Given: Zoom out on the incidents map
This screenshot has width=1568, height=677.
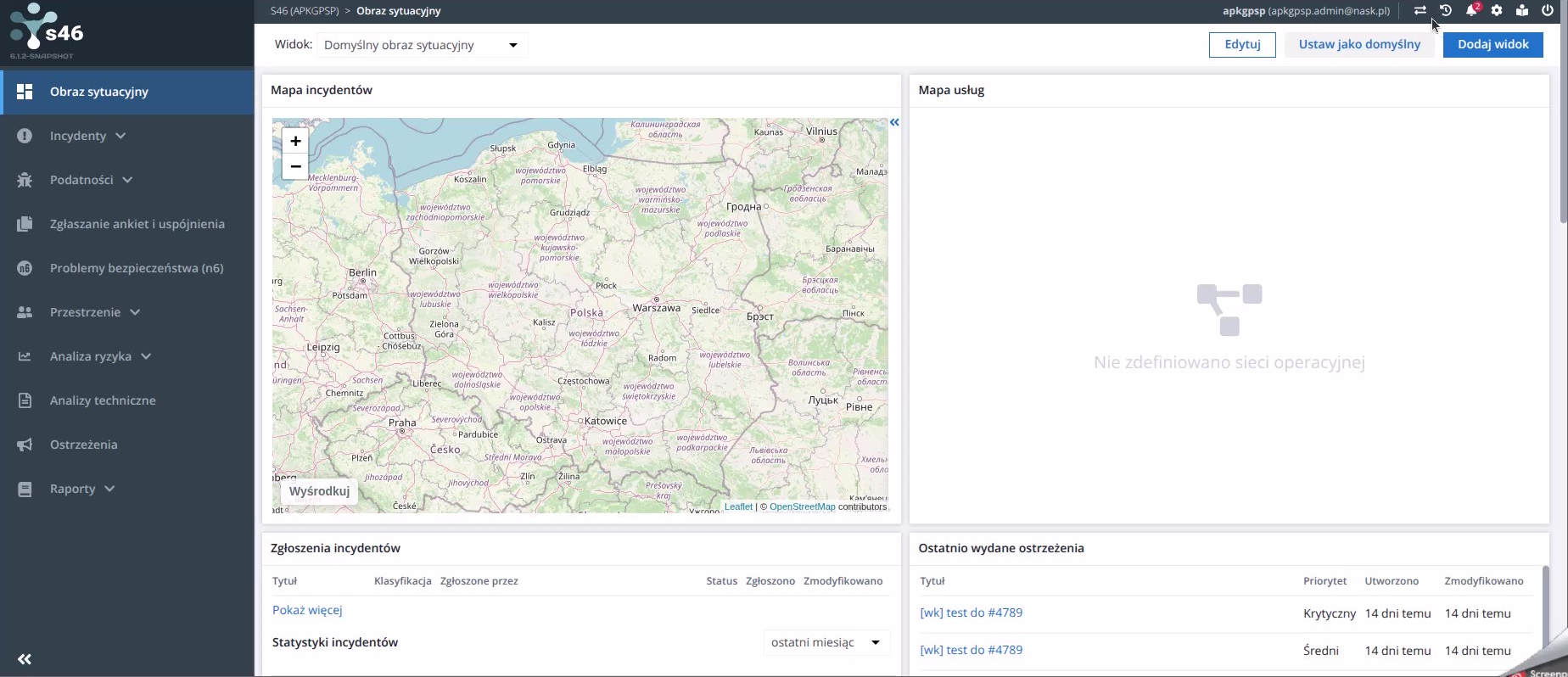Looking at the screenshot, I should 295,167.
